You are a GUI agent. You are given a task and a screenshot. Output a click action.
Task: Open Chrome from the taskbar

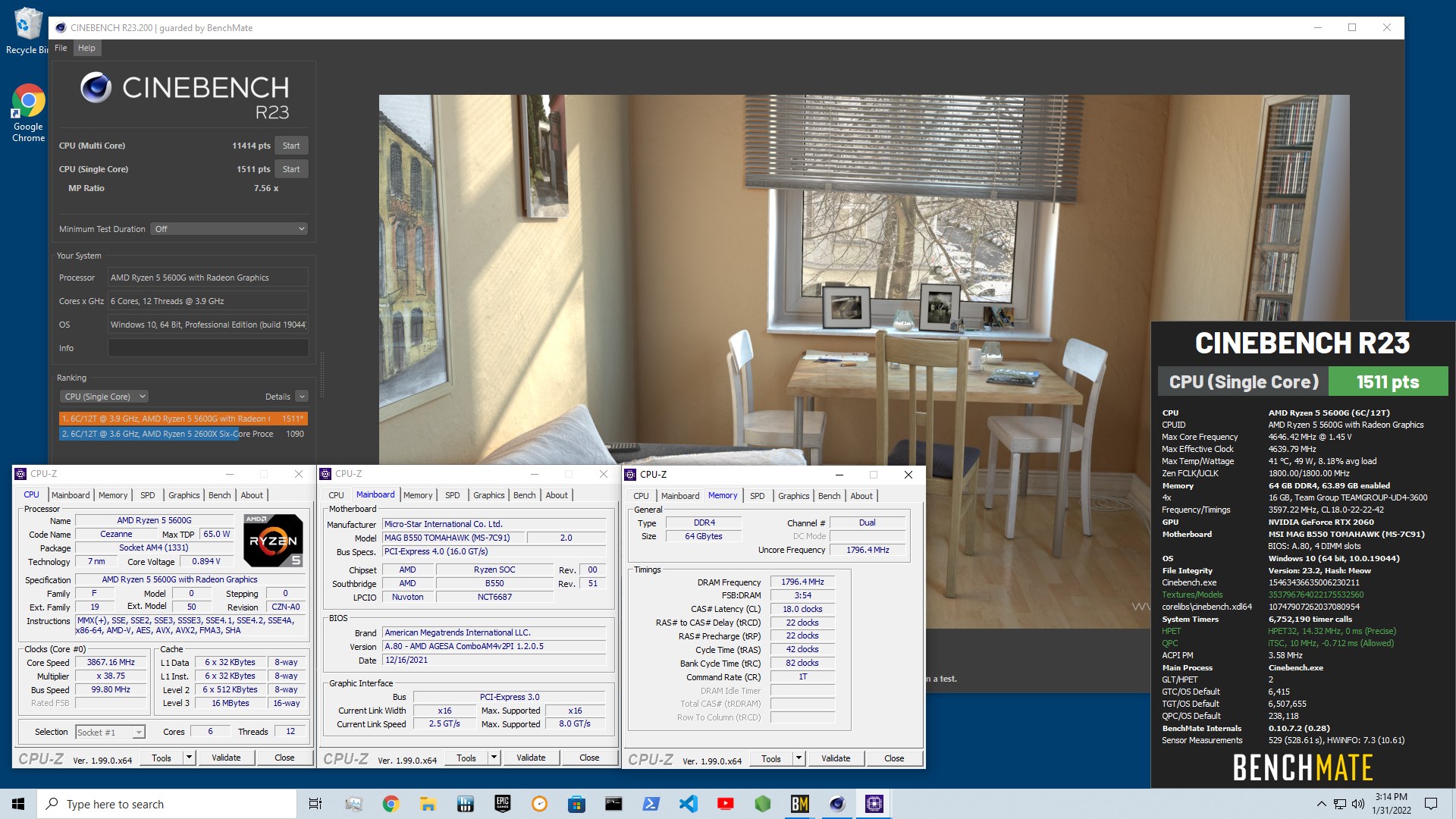coord(391,804)
